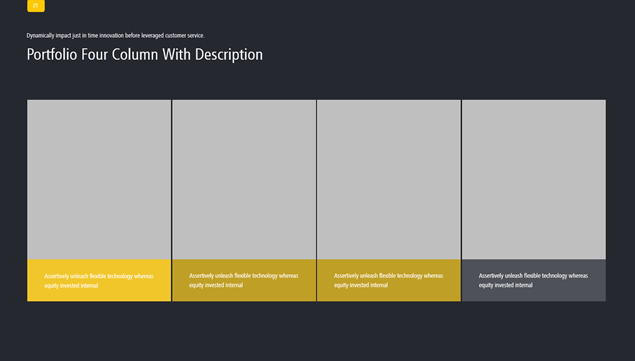Click the yellow slide number badge 25
Screen dimensions: 635x361
coord(36,6)
